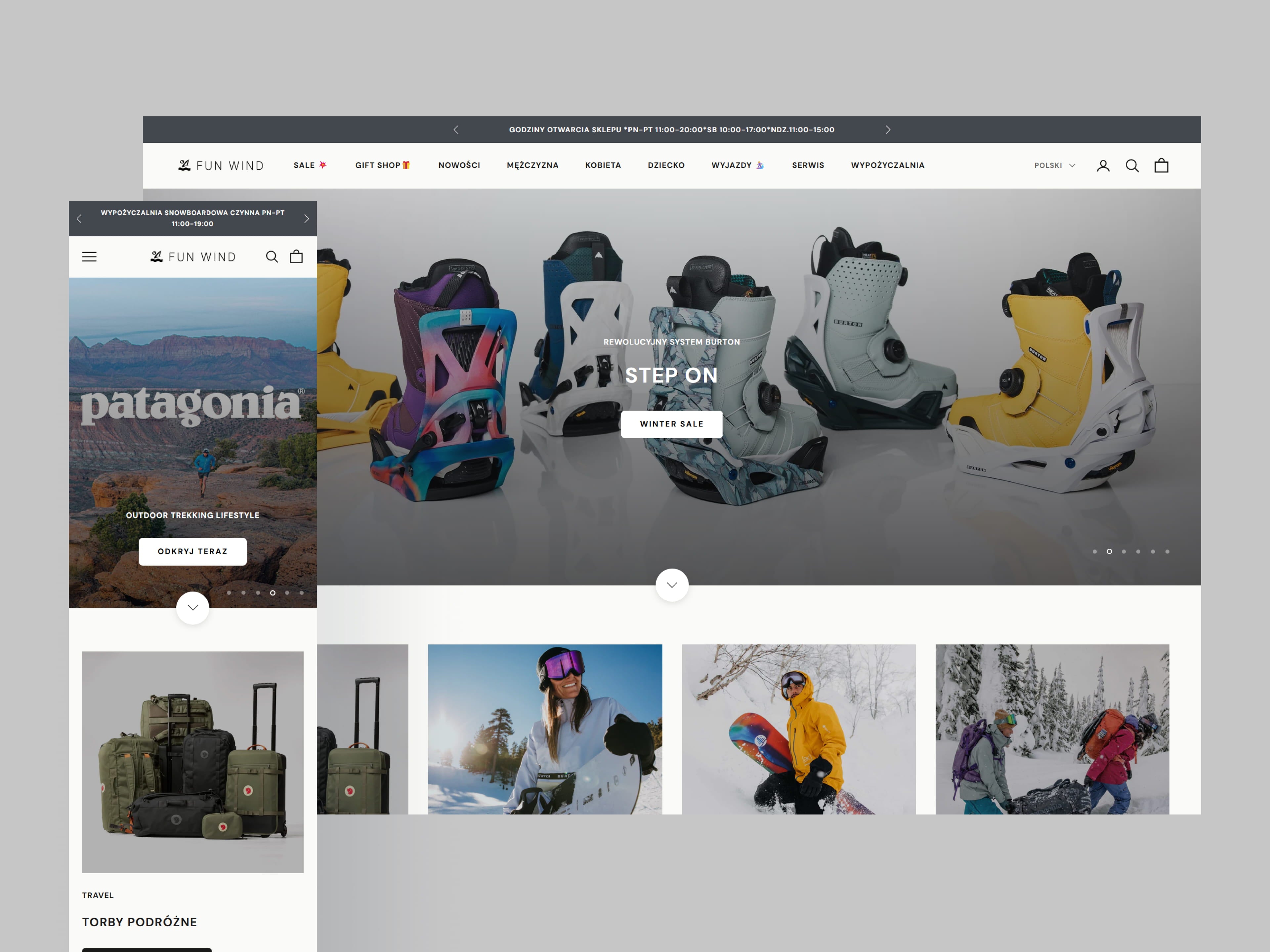
Task: Select the active second desktop slideshow dot
Action: tap(1109, 551)
